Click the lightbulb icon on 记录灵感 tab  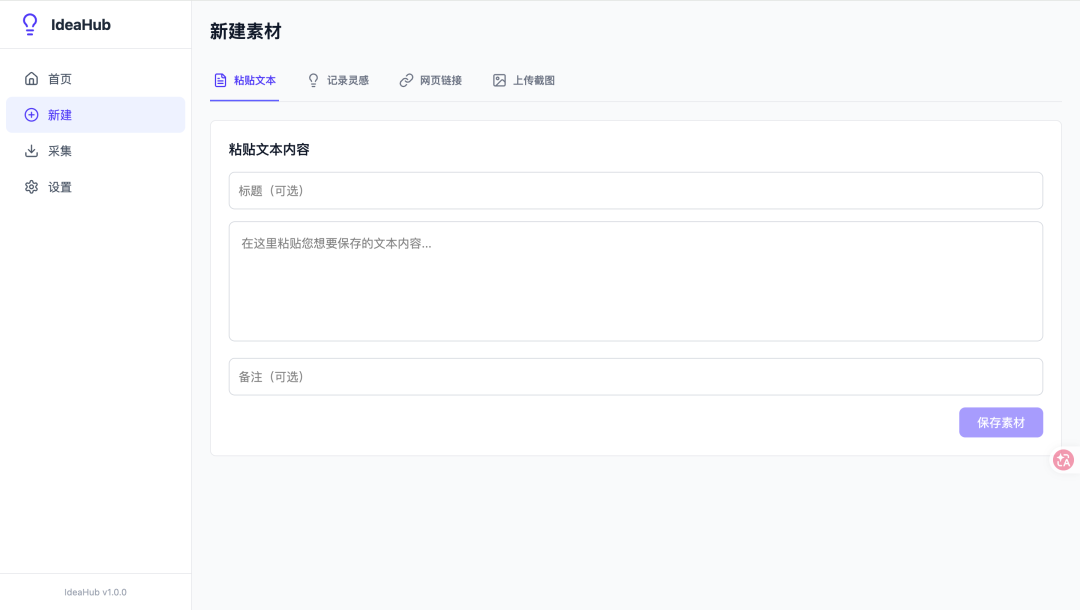point(313,80)
